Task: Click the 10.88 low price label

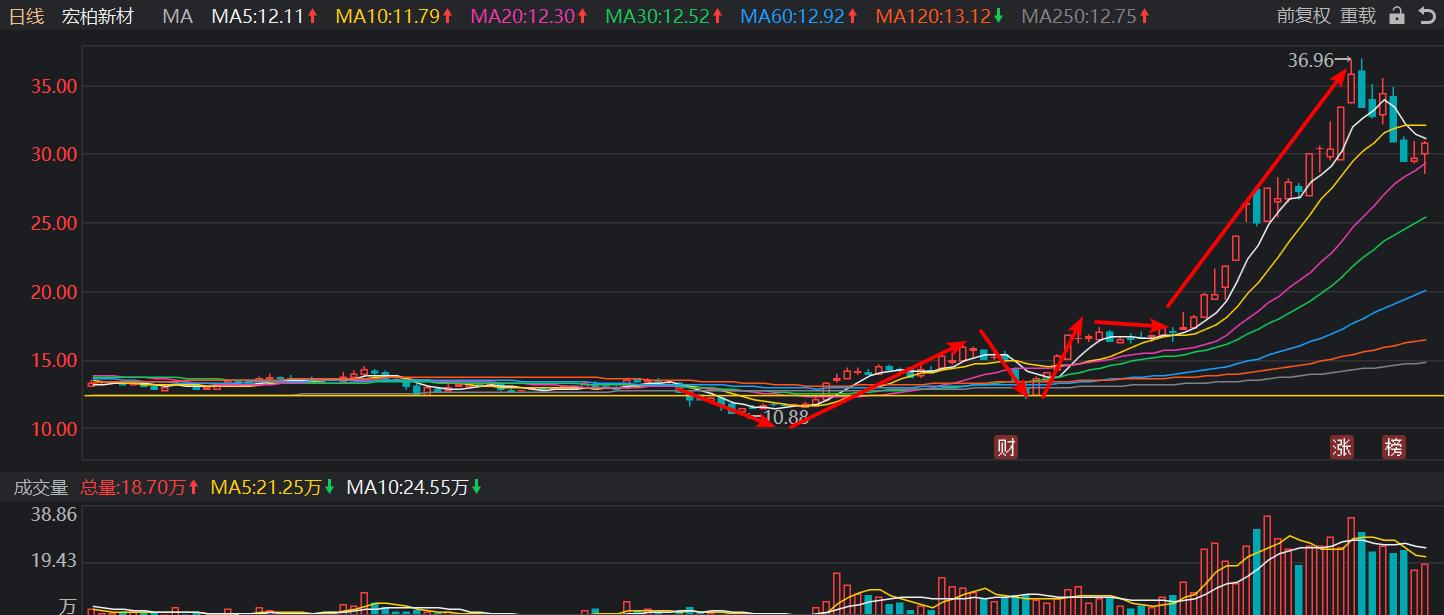Action: pos(784,417)
